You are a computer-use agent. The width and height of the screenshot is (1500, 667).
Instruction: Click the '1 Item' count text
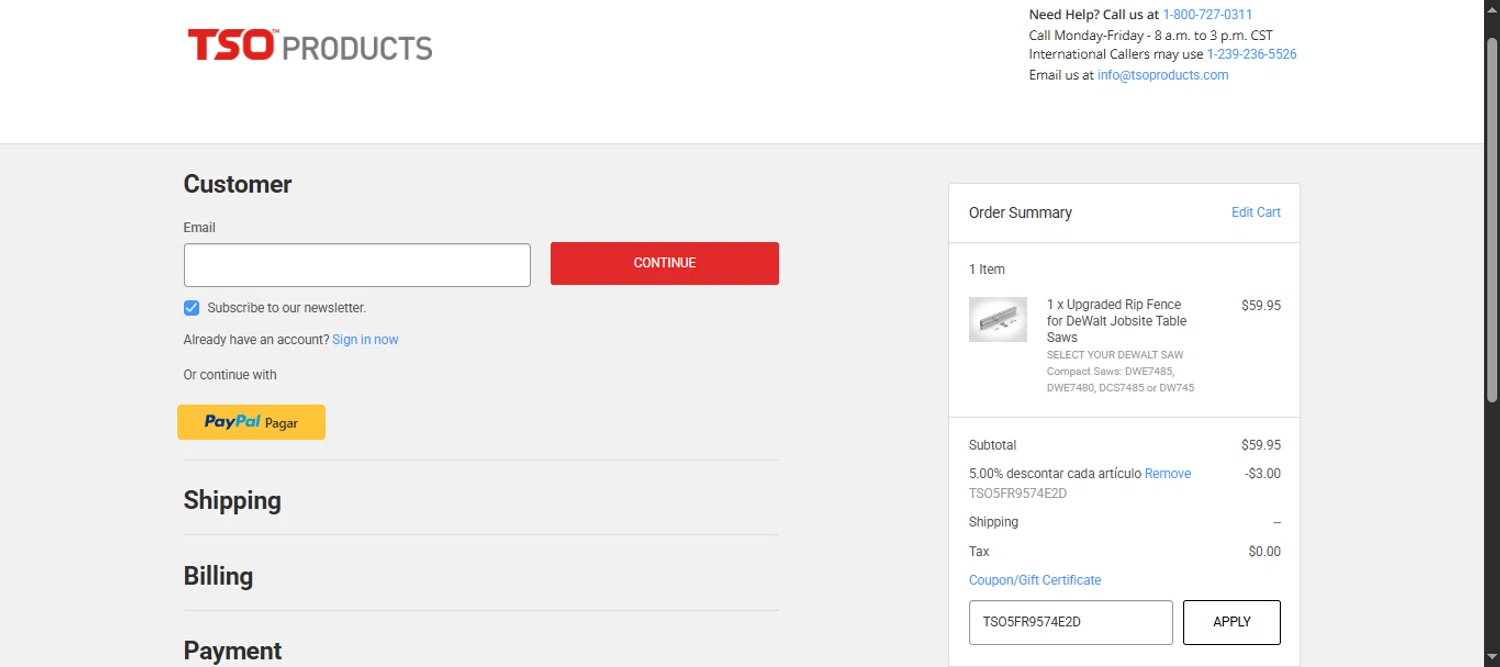pos(987,269)
